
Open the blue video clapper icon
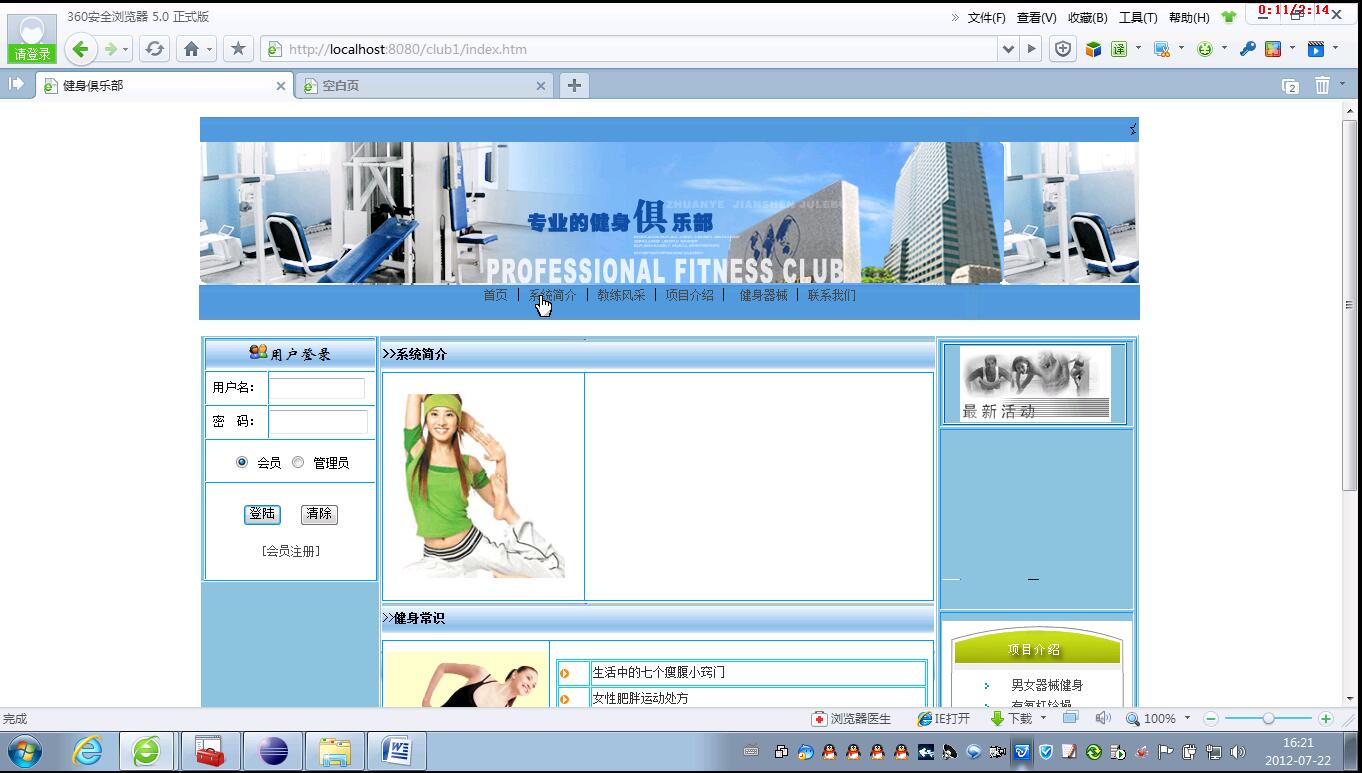coord(1316,49)
